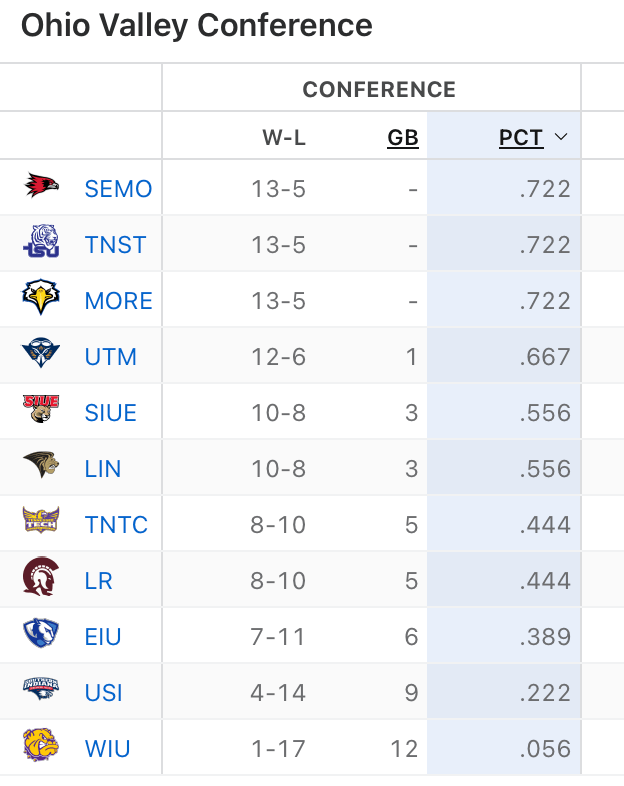Click the Morehead State eagle logo

(41, 299)
